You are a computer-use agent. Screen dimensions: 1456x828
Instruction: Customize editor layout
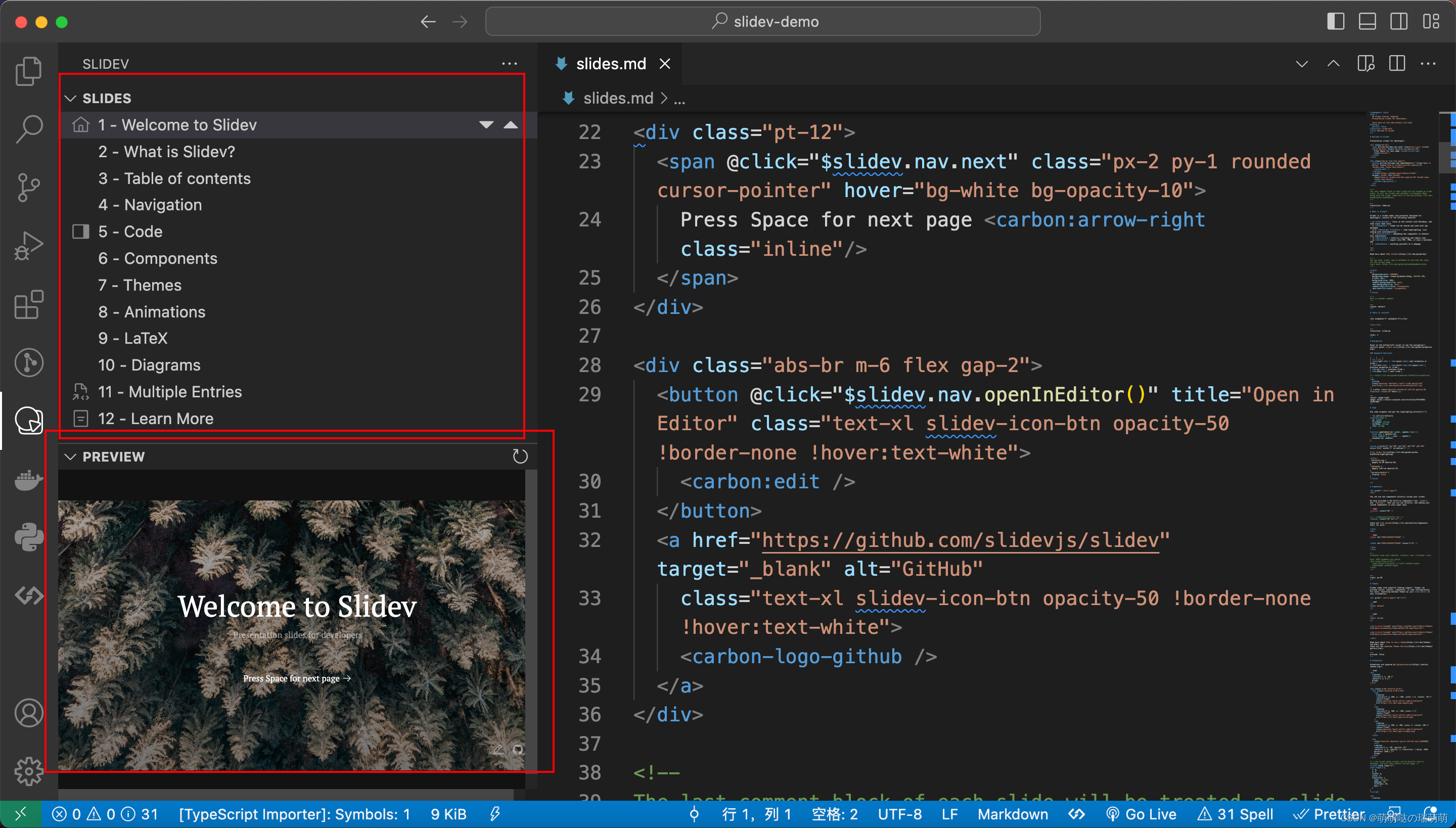1431,22
